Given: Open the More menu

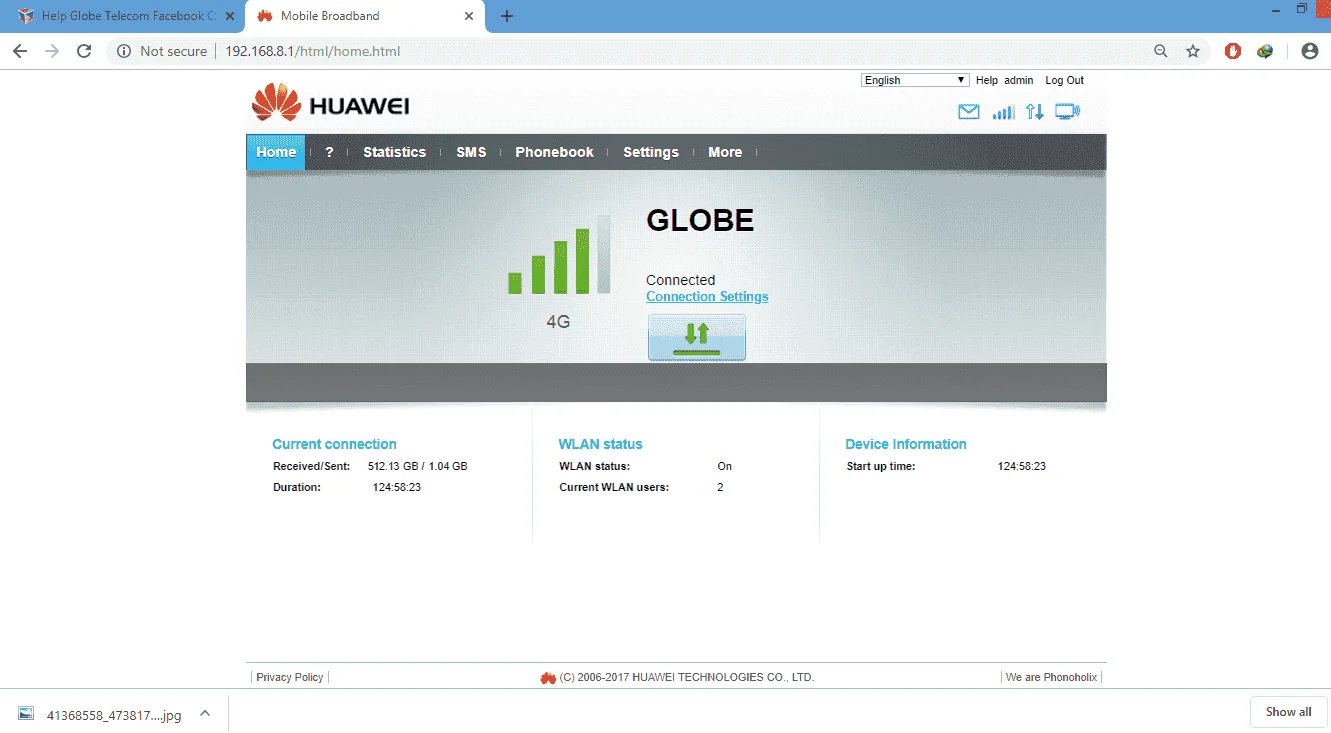Looking at the screenshot, I should point(725,152).
